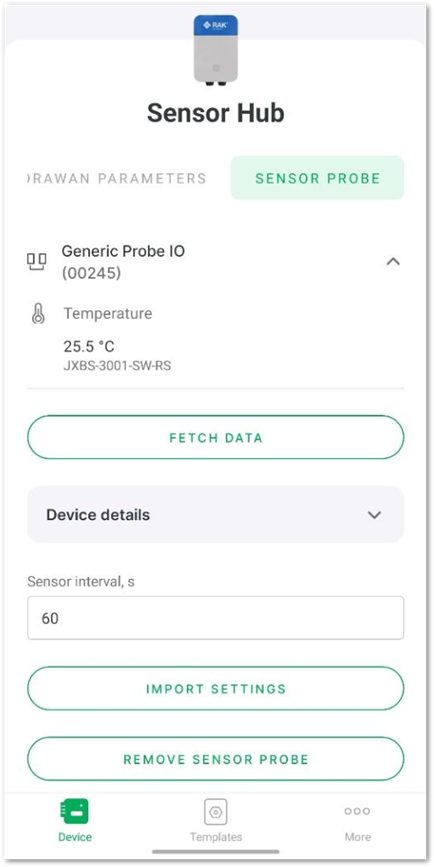Image resolution: width=434 pixels, height=867 pixels.
Task: Click the Fetch Data button
Action: point(216,437)
